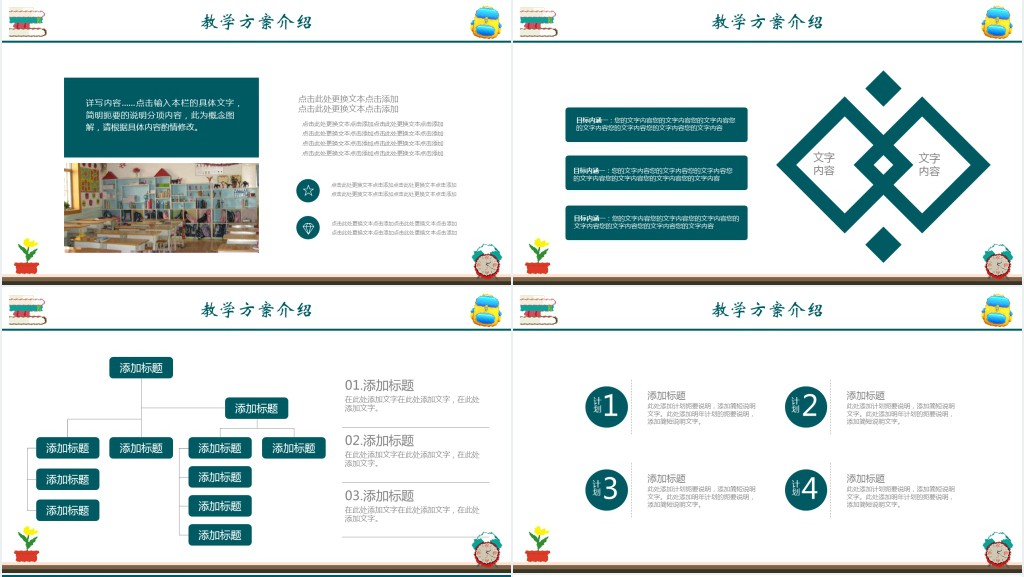Select the topmost 添加标题 org chart node
Screen dimensions: 1024x577
pos(141,368)
